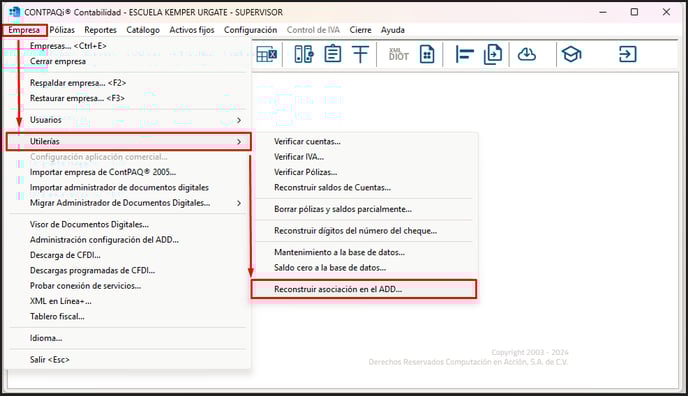The image size is (688, 396).
Task: Click the clipboard toolbar icon
Action: point(333,54)
